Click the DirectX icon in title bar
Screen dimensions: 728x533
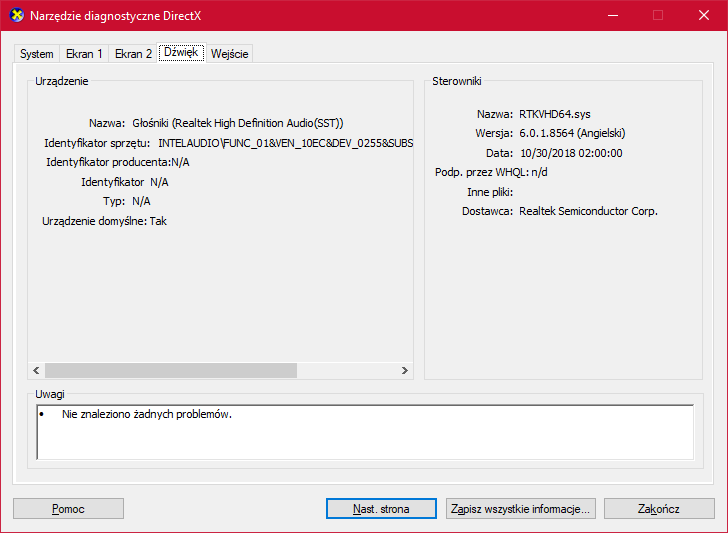tap(17, 15)
